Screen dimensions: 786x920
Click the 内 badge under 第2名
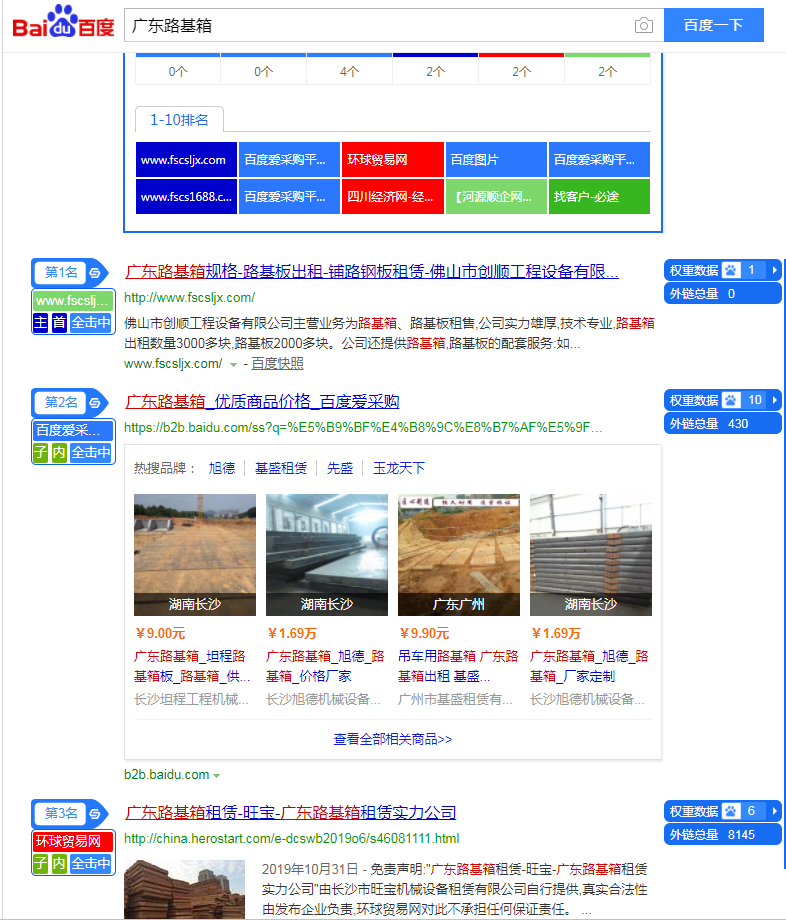point(59,452)
